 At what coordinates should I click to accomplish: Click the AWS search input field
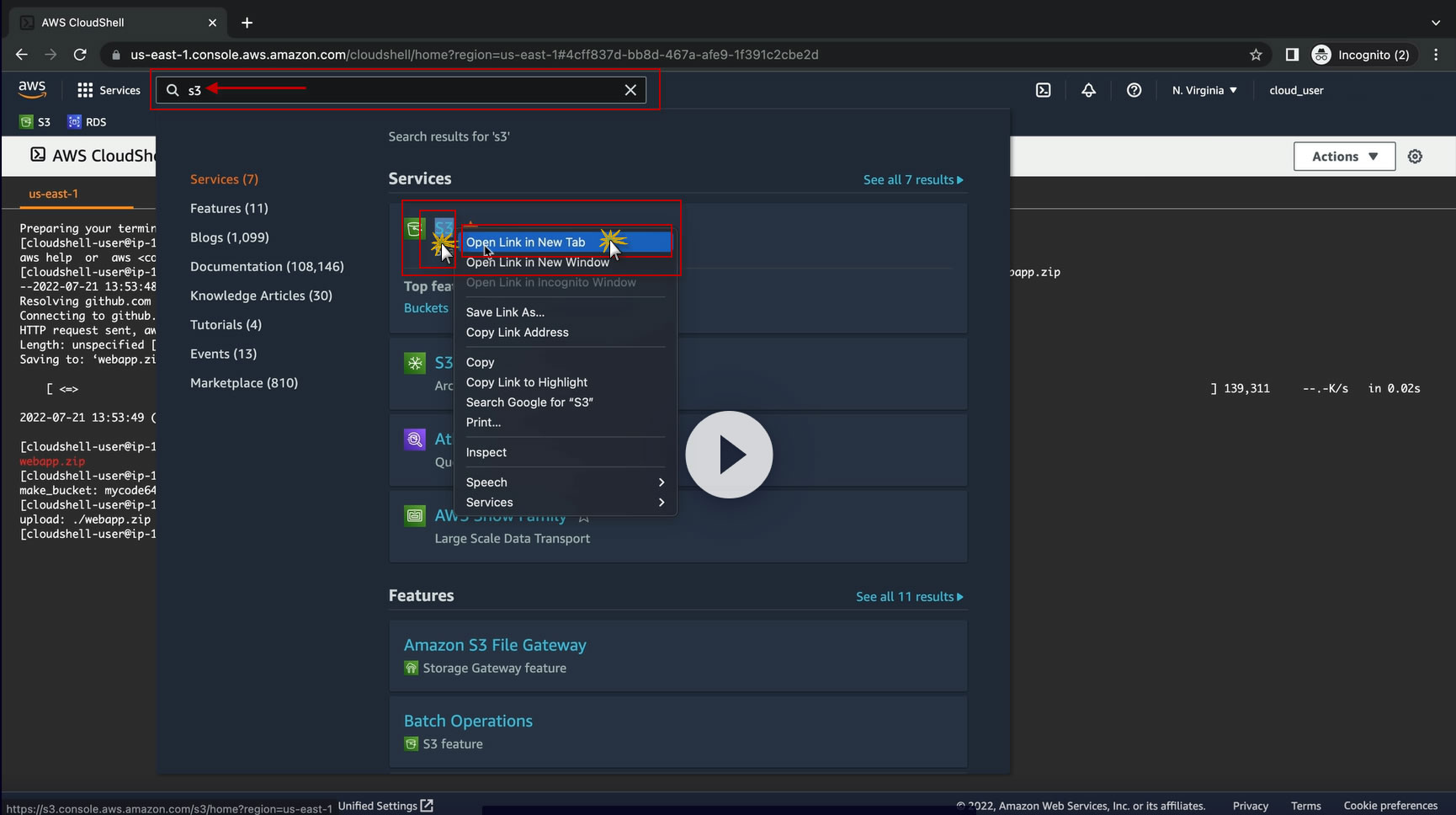401,90
